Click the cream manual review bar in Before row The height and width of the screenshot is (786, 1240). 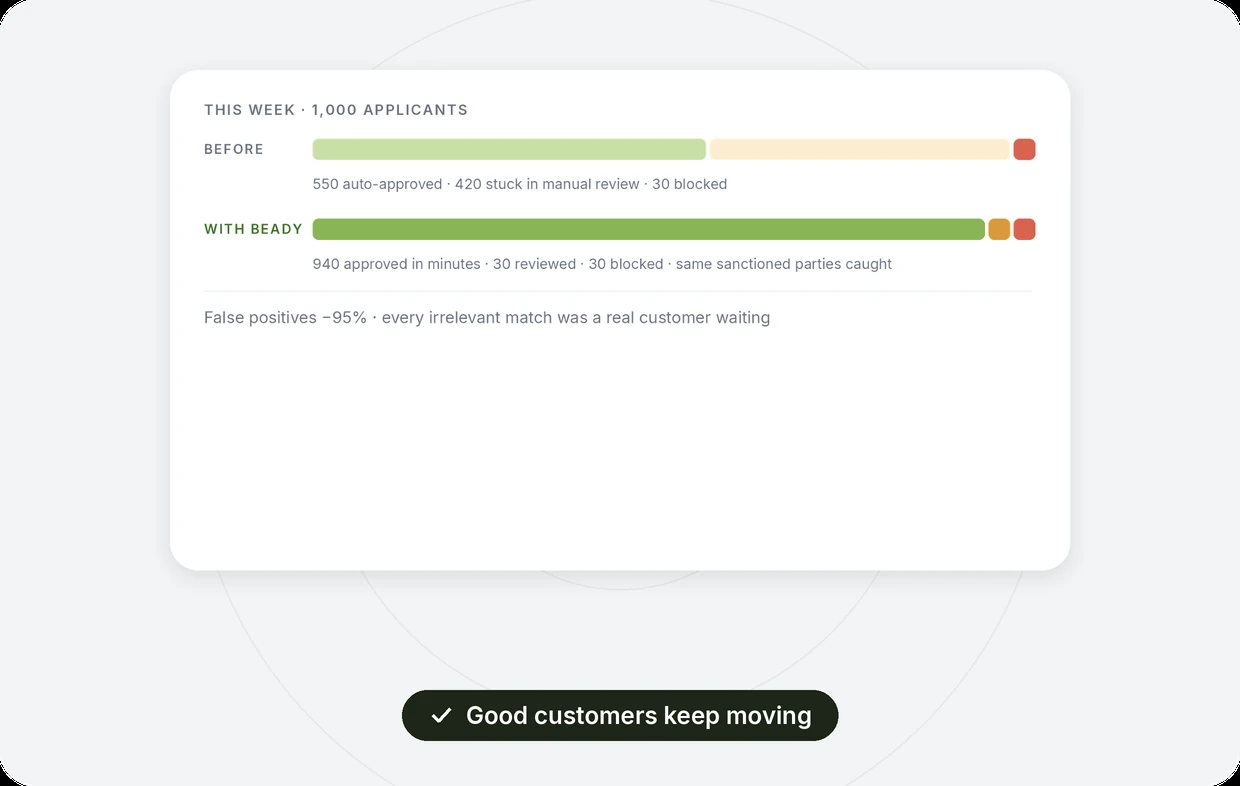coord(860,149)
